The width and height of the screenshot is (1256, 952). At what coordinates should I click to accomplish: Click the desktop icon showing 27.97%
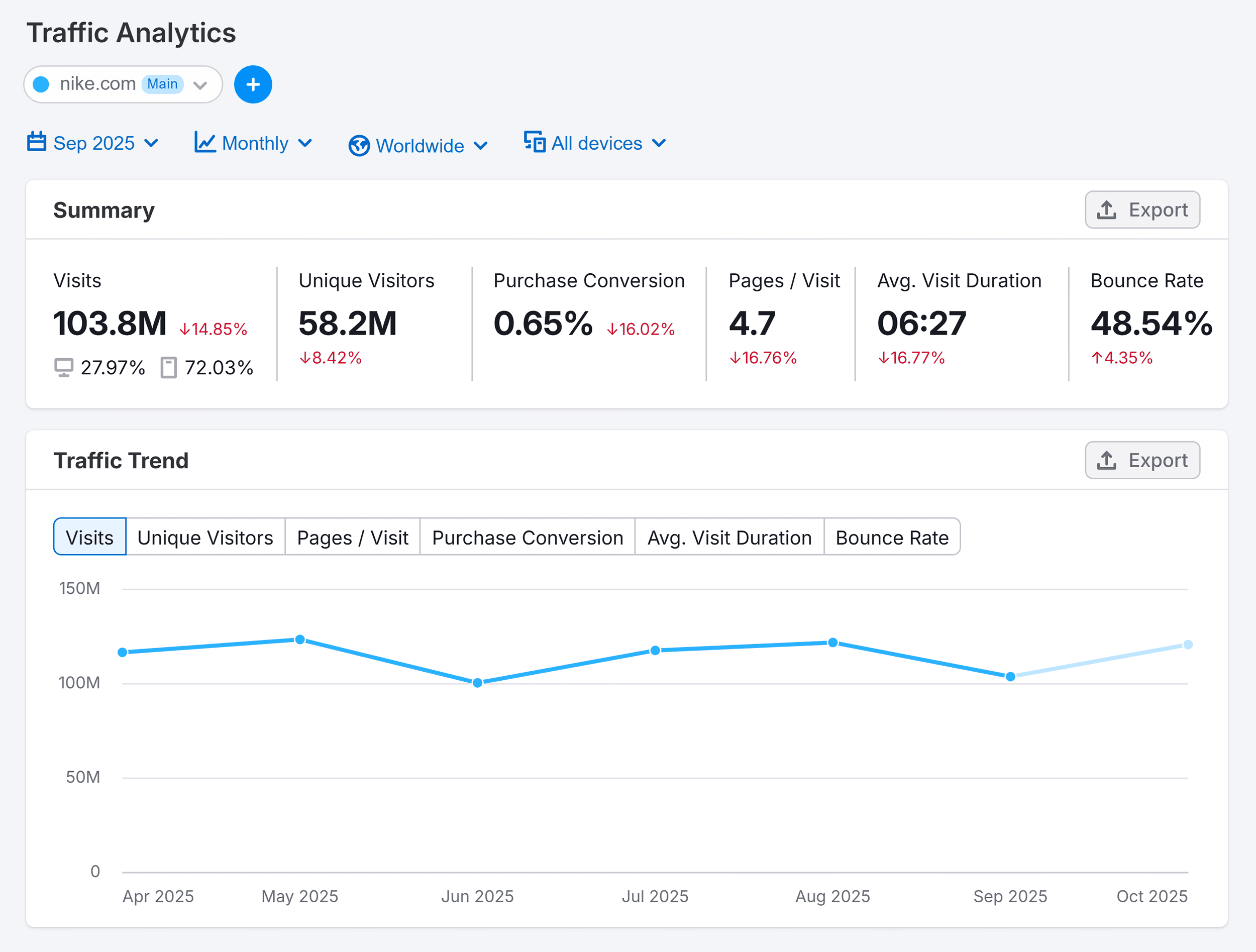64,367
